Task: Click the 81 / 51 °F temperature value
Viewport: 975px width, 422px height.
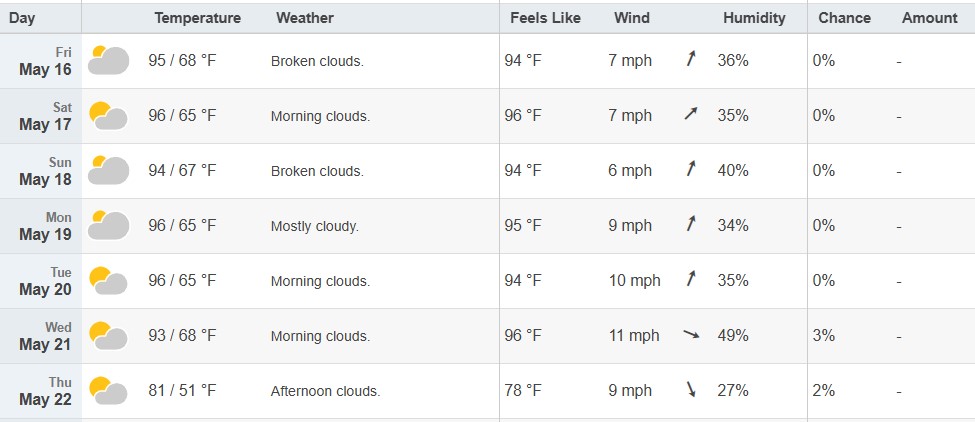Action: click(x=182, y=390)
